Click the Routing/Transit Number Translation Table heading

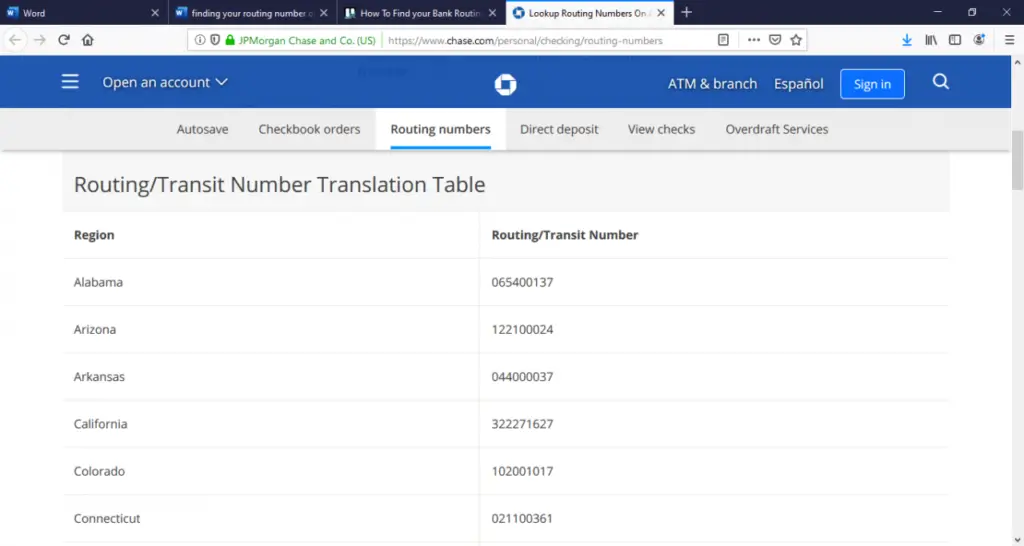[x=280, y=185]
